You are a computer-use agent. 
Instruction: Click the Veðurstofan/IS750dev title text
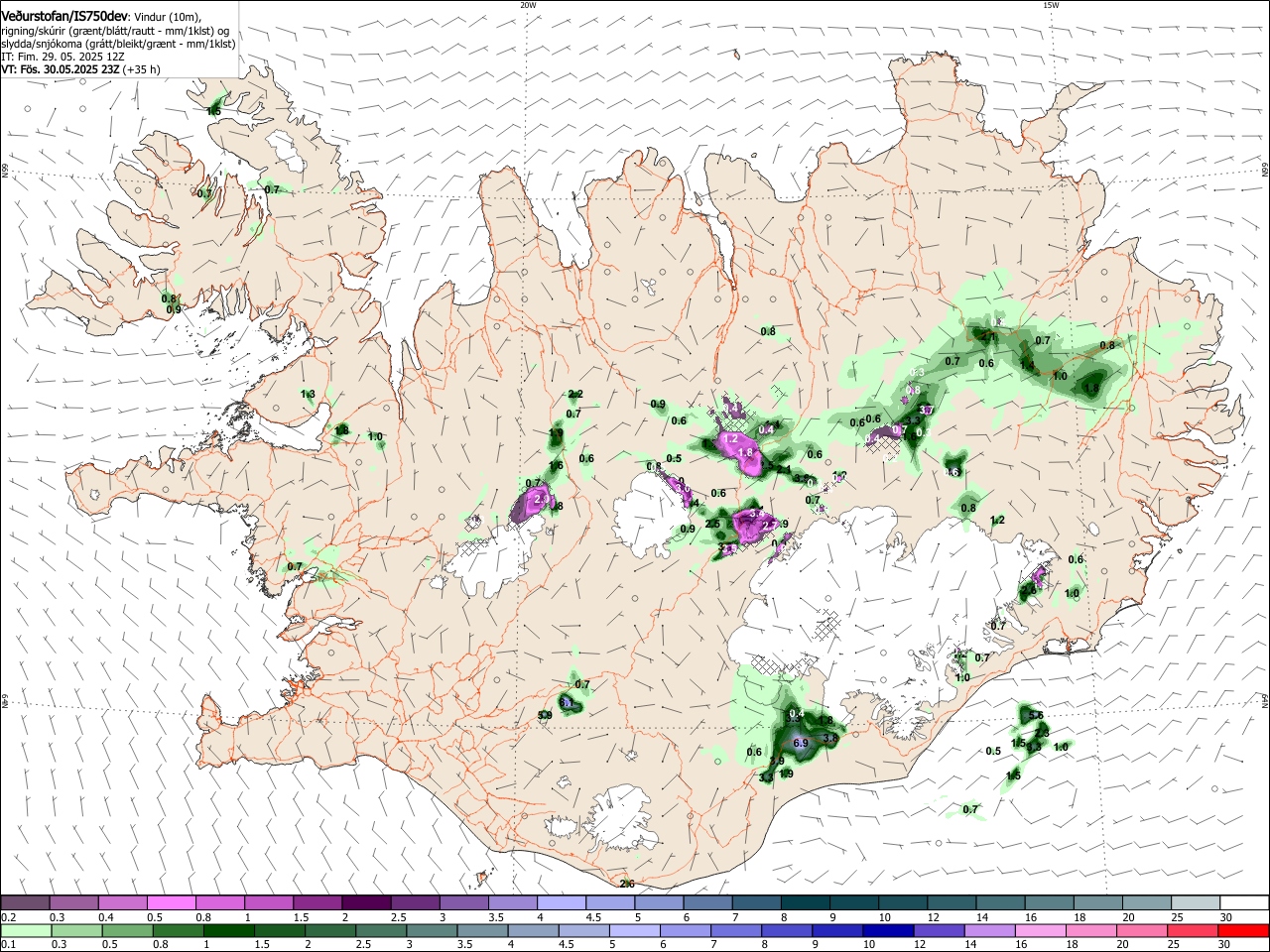click(63, 17)
